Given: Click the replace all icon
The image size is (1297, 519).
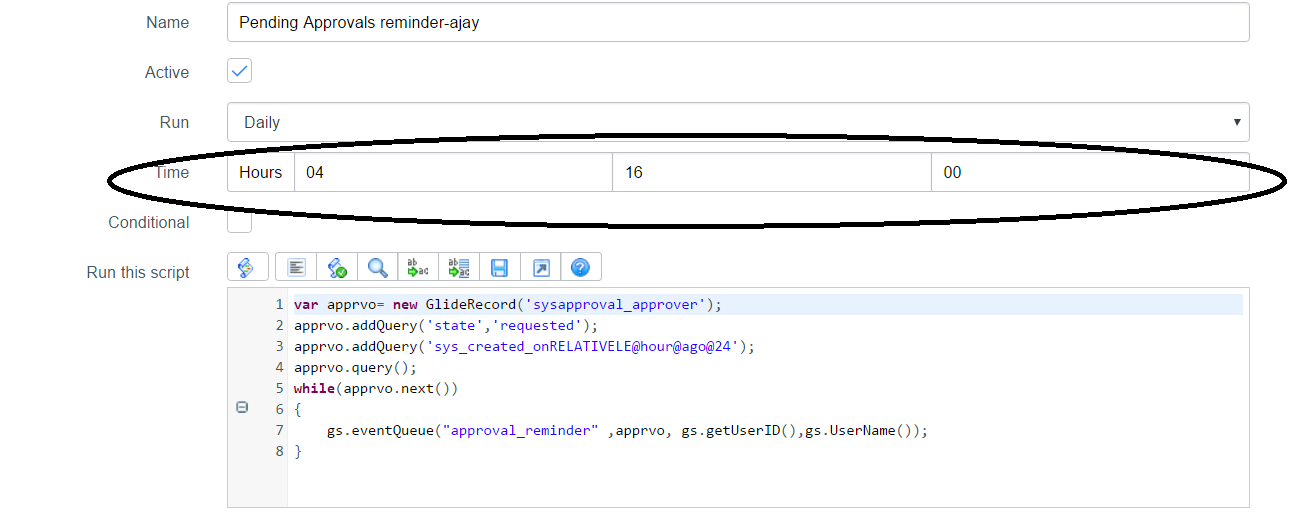Looking at the screenshot, I should (x=459, y=267).
